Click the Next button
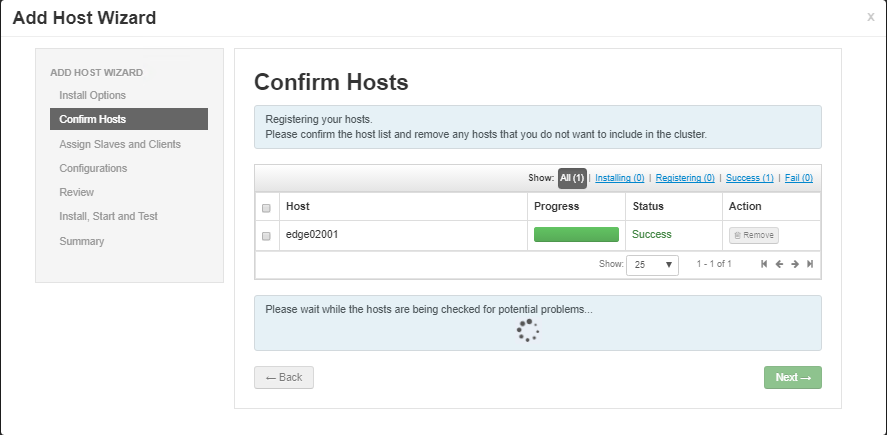 792,377
